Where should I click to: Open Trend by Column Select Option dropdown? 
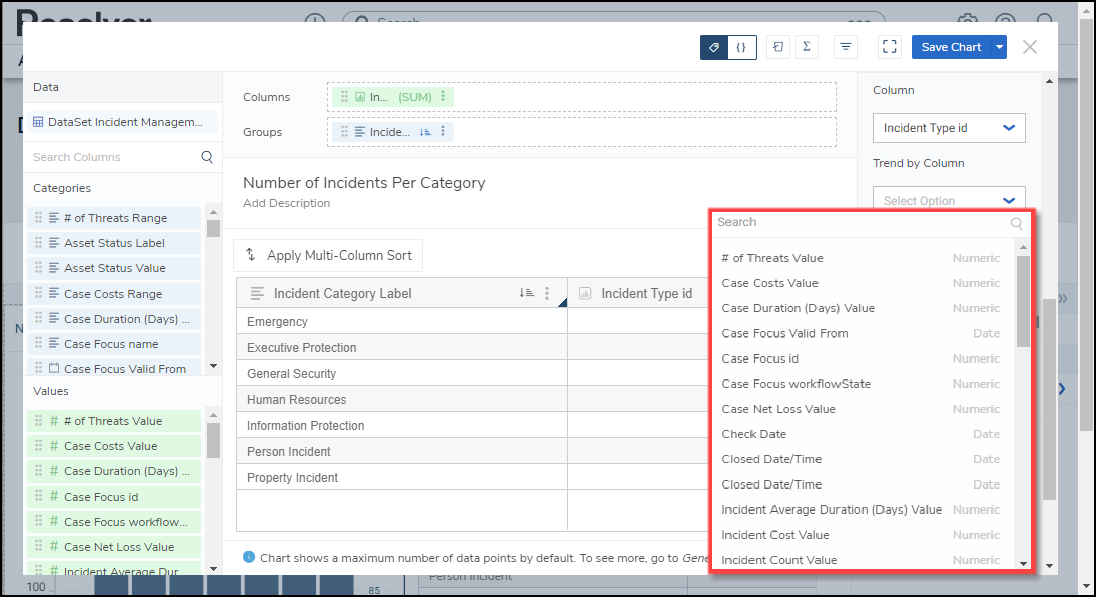[x=1008, y=201]
